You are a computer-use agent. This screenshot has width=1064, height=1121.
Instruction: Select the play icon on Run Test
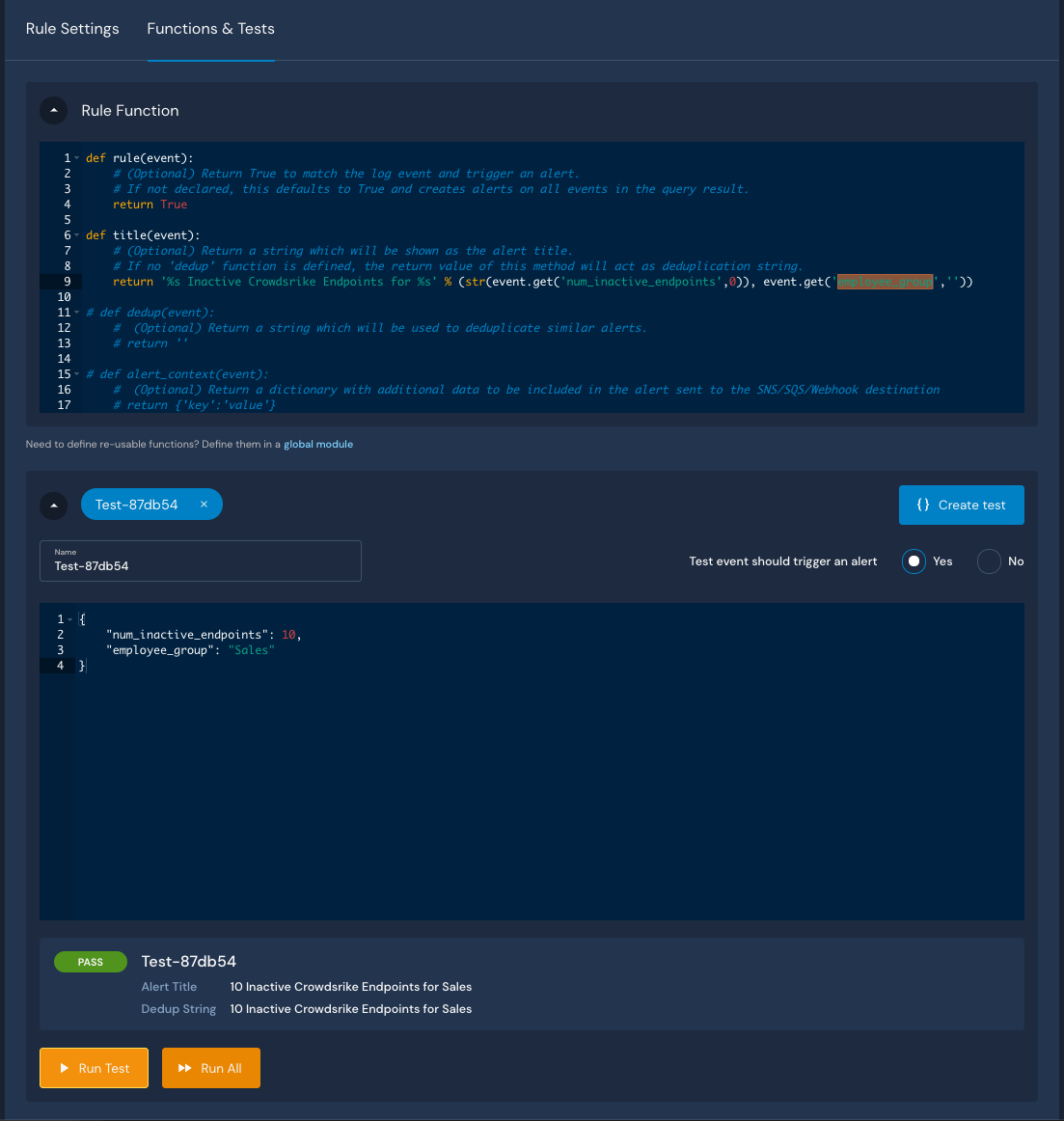pyautogui.click(x=64, y=1068)
